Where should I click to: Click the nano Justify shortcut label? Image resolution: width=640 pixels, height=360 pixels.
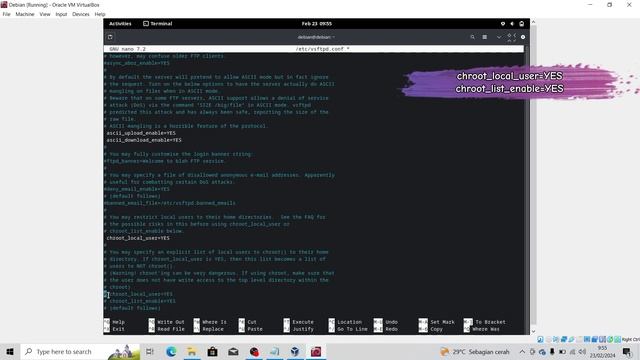click(303, 329)
